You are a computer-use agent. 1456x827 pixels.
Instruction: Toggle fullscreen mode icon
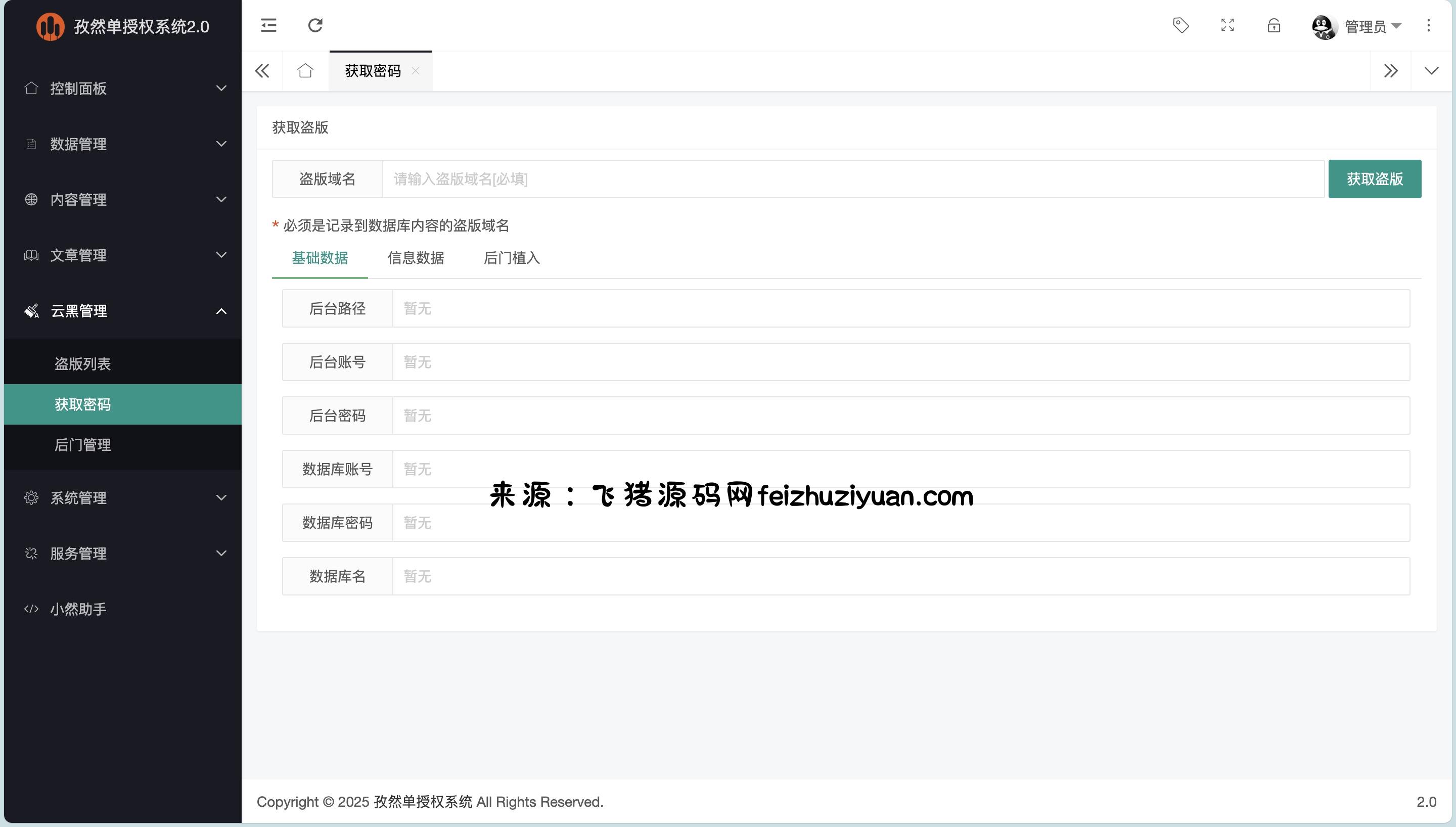tap(1227, 26)
